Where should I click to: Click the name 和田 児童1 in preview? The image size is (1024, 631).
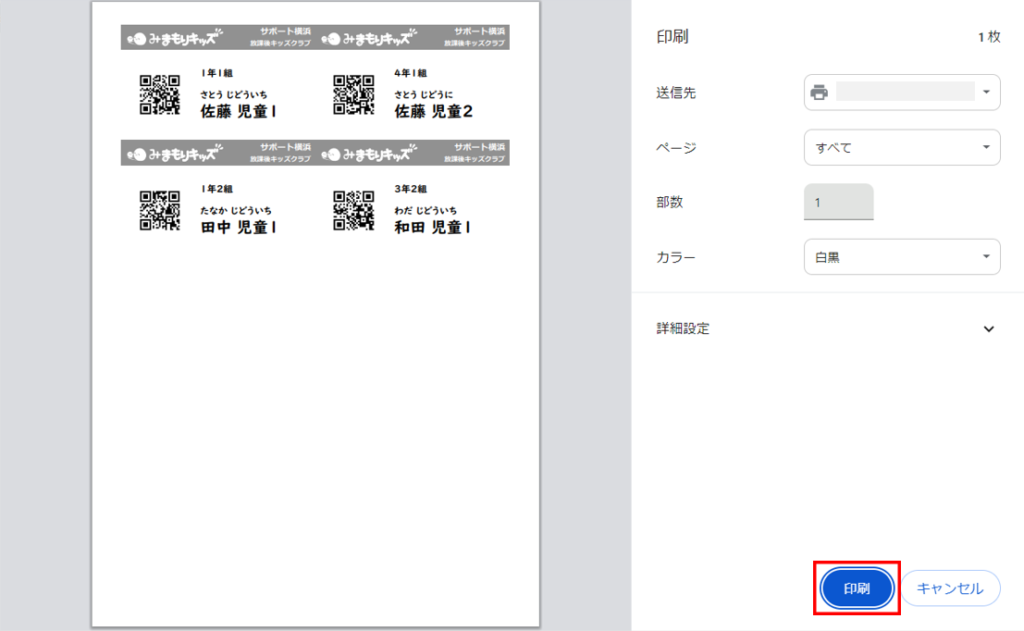coord(432,228)
